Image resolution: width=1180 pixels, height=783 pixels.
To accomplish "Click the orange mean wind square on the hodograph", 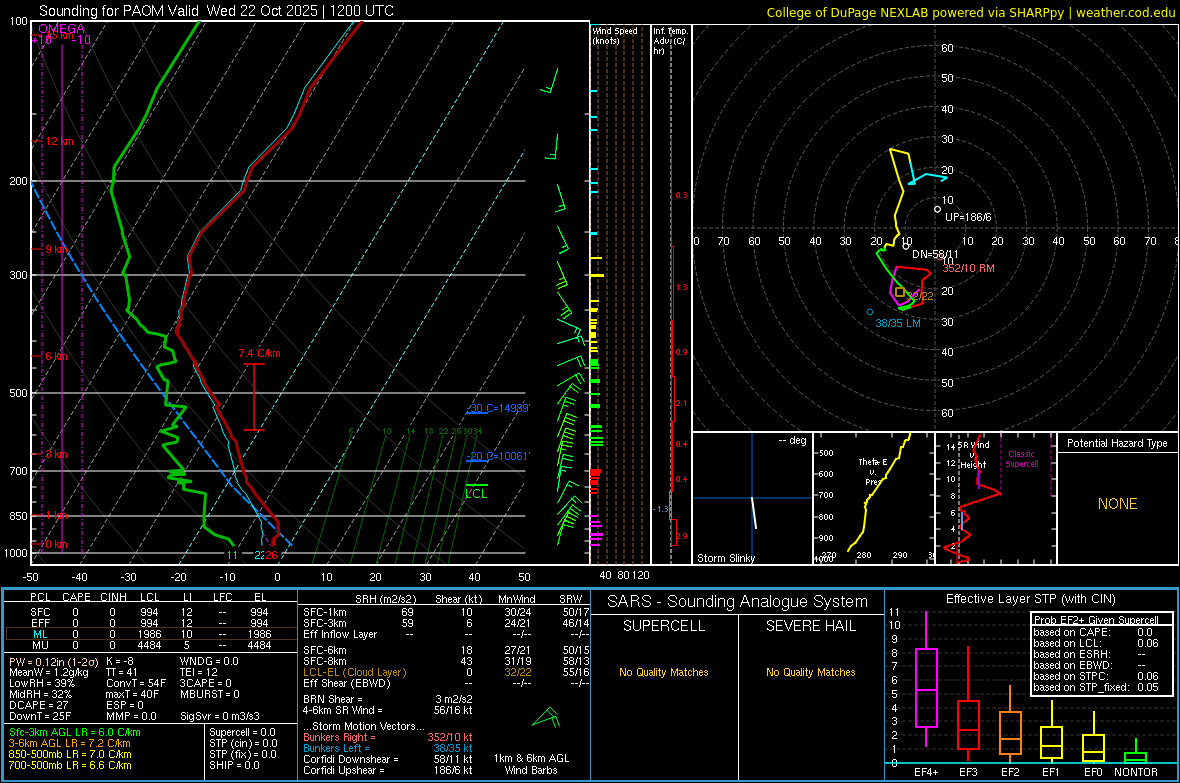I will (x=900, y=291).
